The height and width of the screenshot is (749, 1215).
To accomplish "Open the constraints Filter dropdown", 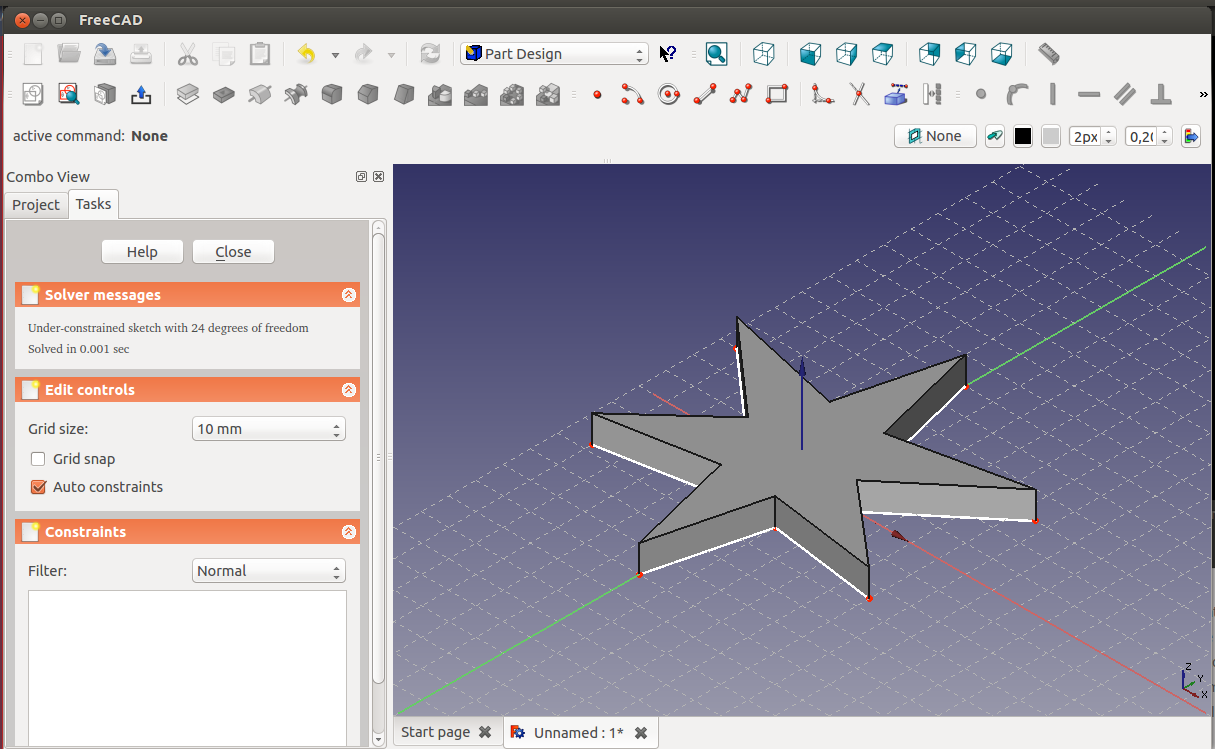I will [x=268, y=571].
